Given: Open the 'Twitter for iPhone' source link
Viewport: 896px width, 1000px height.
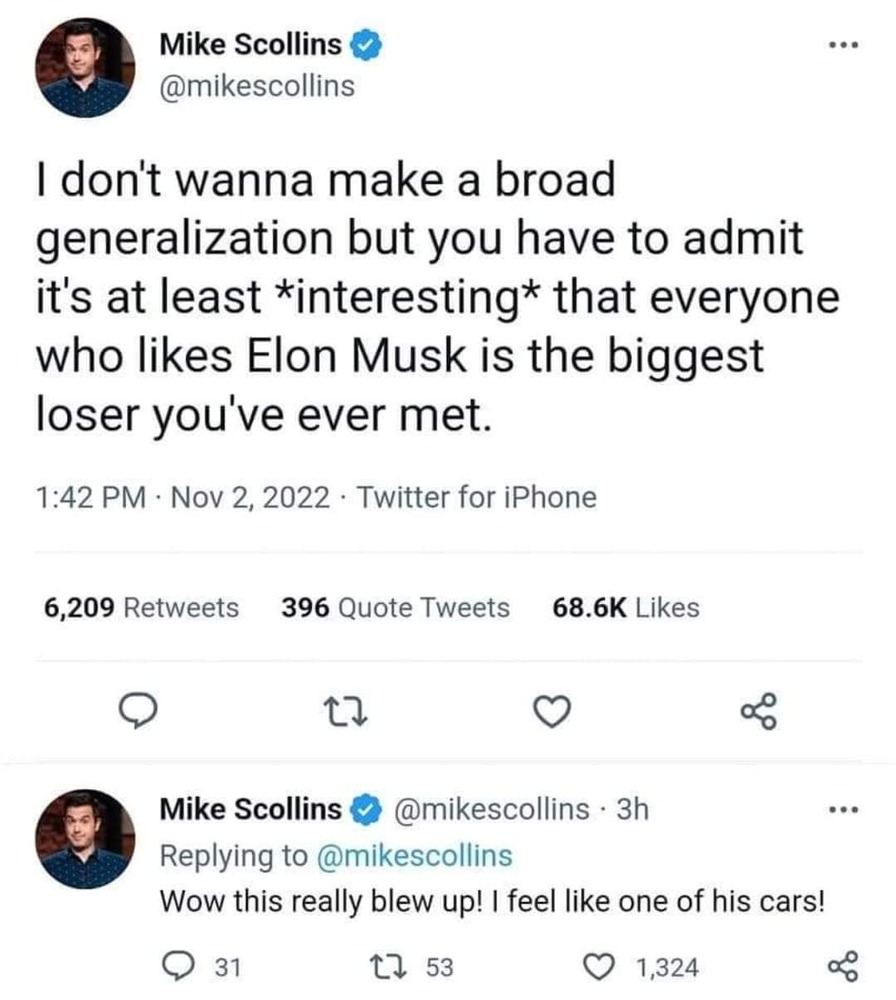Looking at the screenshot, I should 476,497.
